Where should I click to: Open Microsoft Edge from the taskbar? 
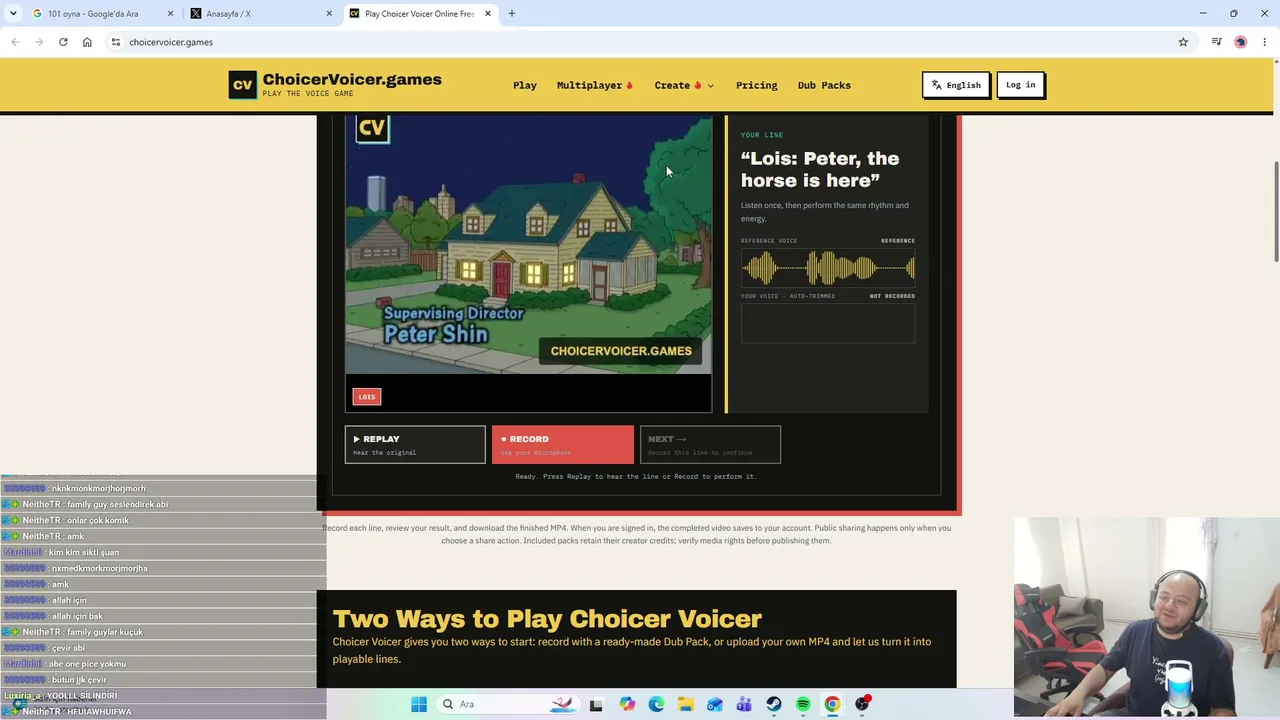(x=656, y=704)
